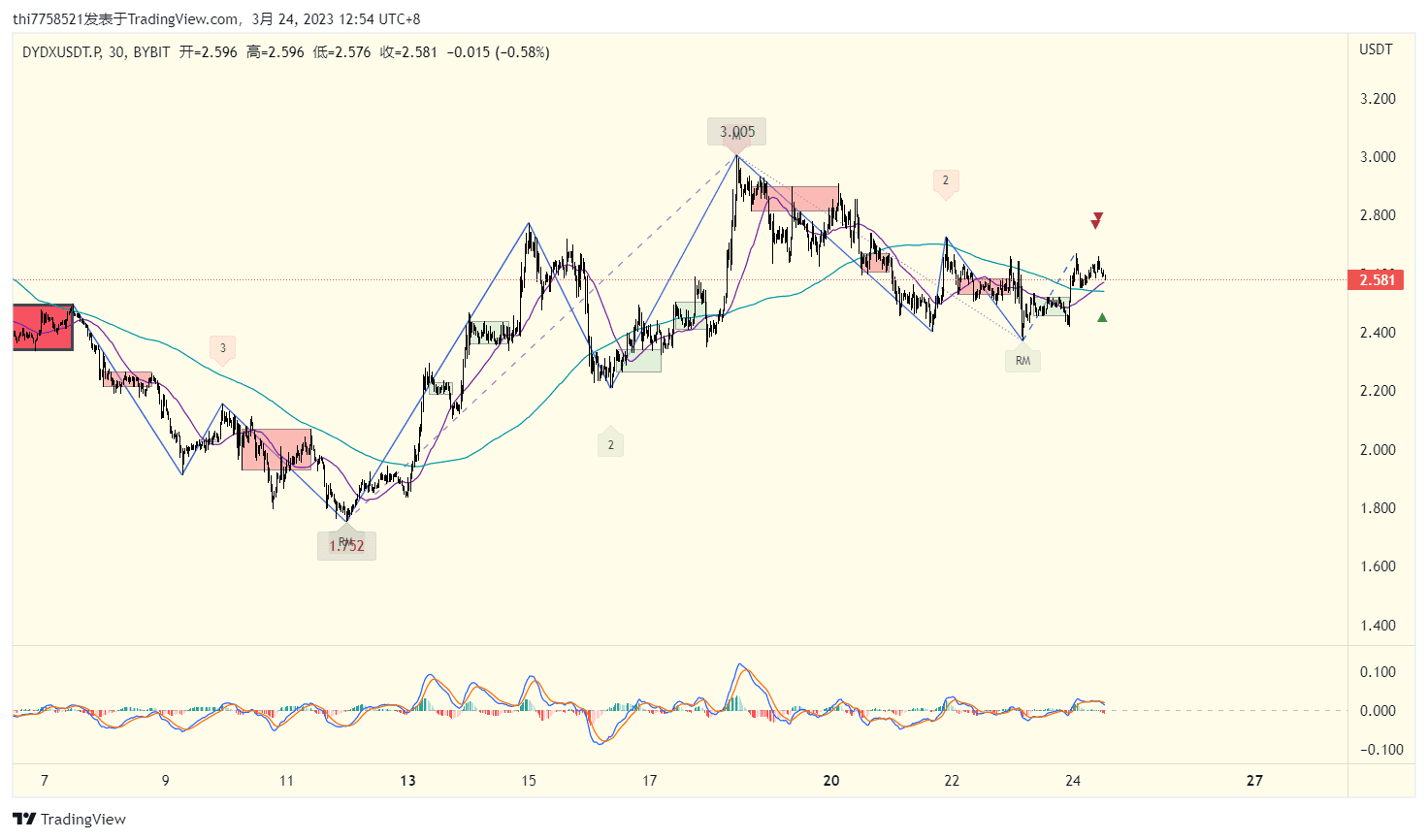Click the green wave label 2 below chart
This screenshot has height=840, width=1428.
610,443
